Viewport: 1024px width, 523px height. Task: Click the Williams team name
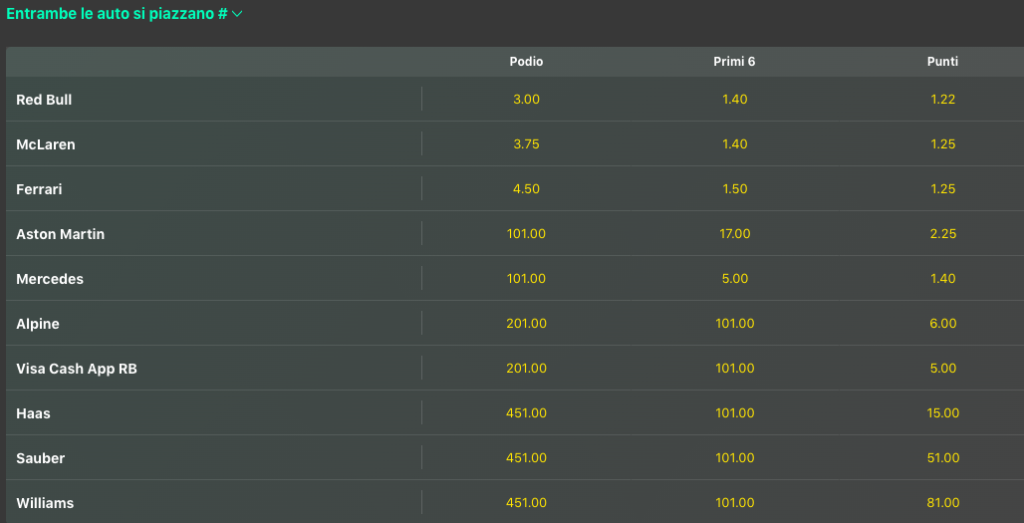[45, 503]
